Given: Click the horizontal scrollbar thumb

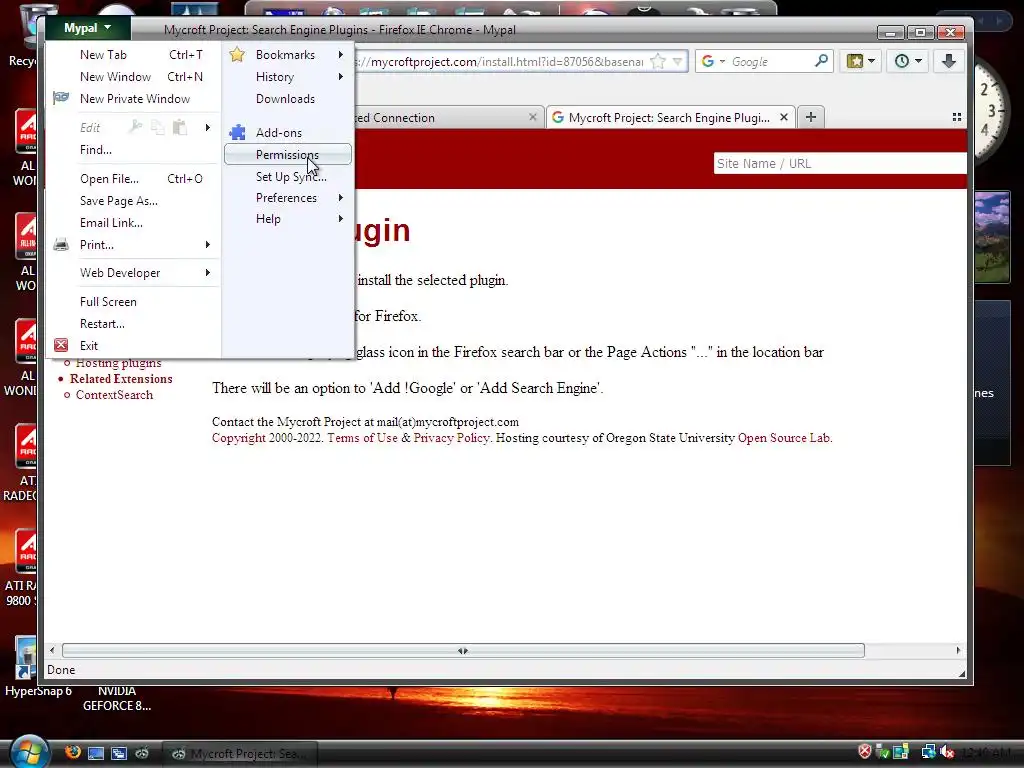Looking at the screenshot, I should click(463, 650).
